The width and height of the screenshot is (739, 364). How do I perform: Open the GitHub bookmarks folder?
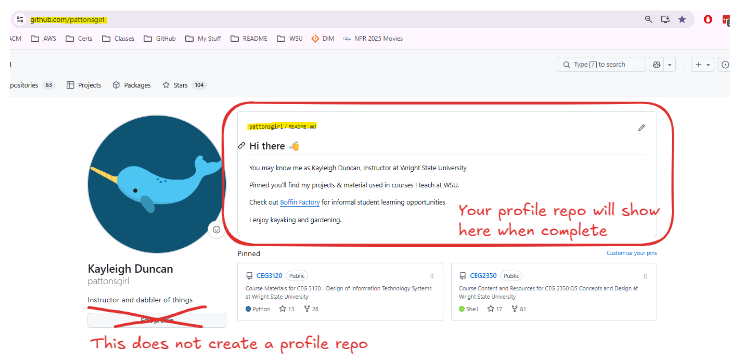(160, 39)
